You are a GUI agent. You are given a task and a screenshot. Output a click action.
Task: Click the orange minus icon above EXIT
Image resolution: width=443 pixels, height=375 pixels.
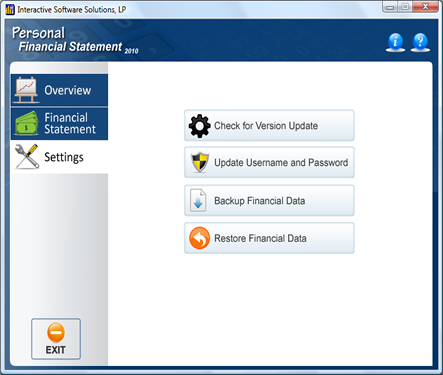56,332
